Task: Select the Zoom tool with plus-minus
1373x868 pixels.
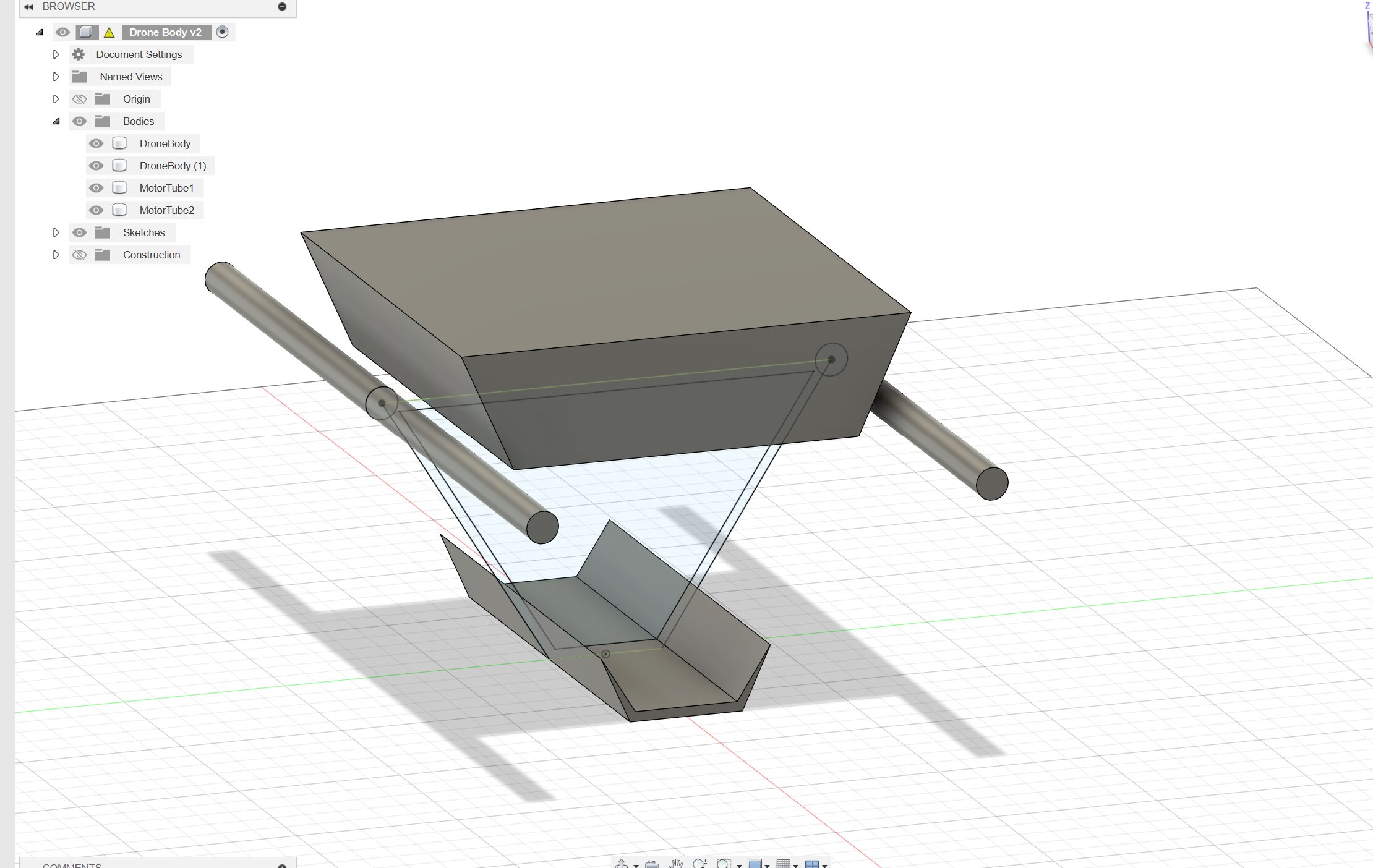Action: (x=699, y=864)
